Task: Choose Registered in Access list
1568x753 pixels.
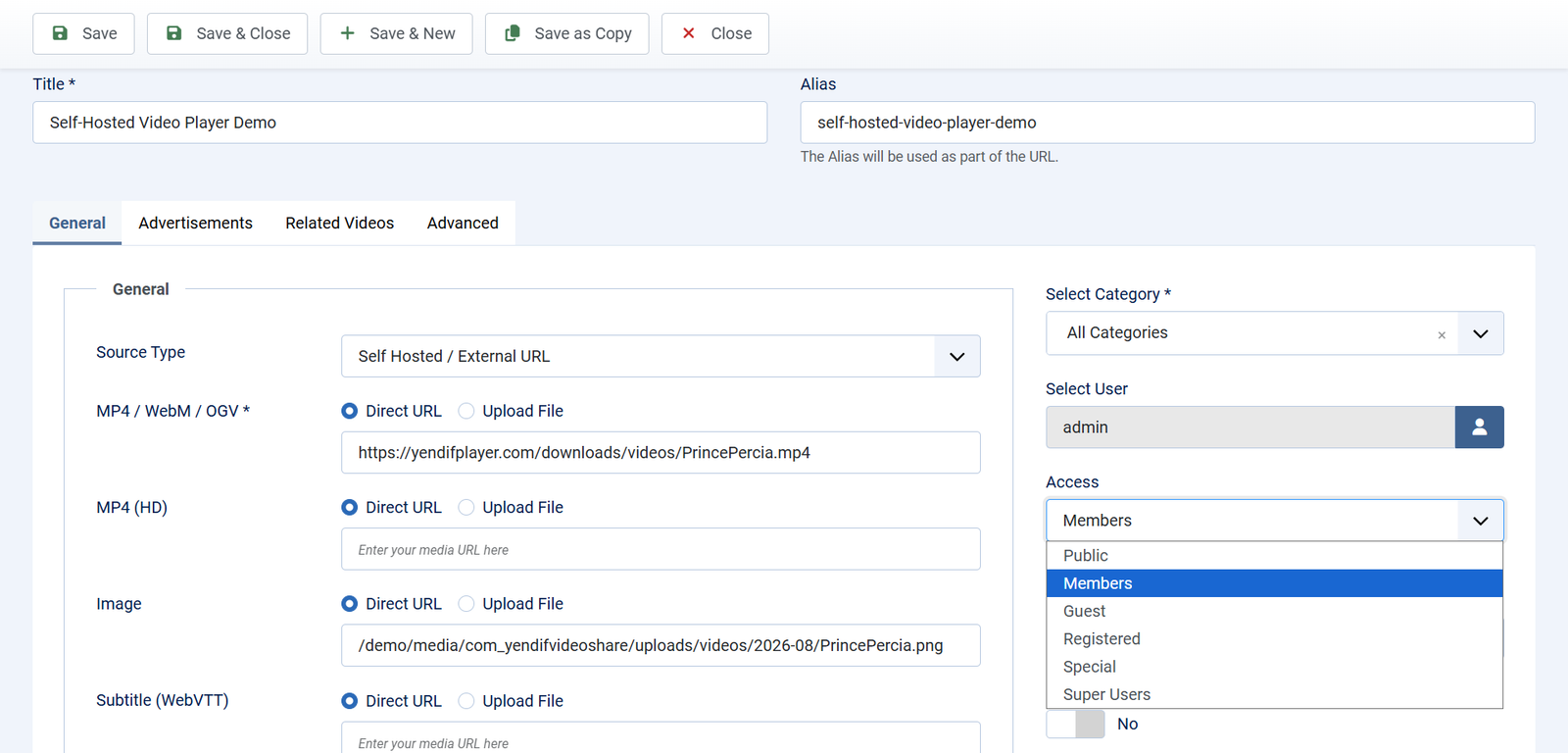Action: coord(1275,639)
